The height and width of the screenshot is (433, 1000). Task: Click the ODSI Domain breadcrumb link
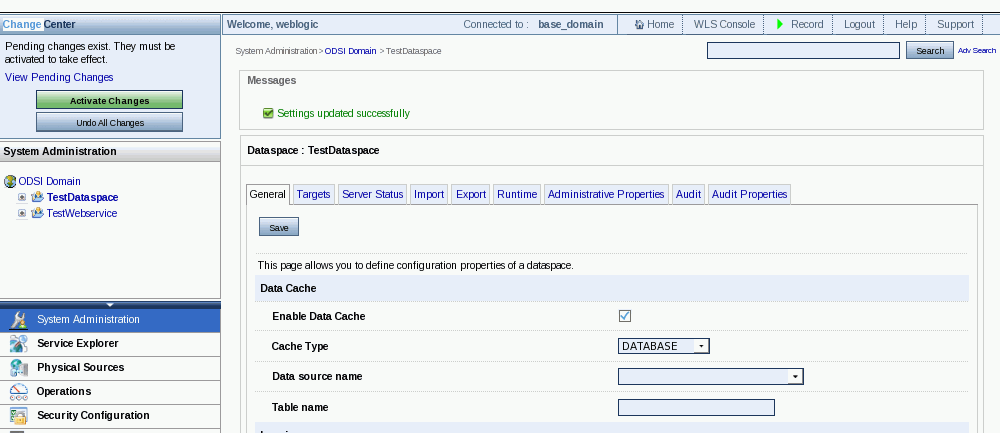351,51
